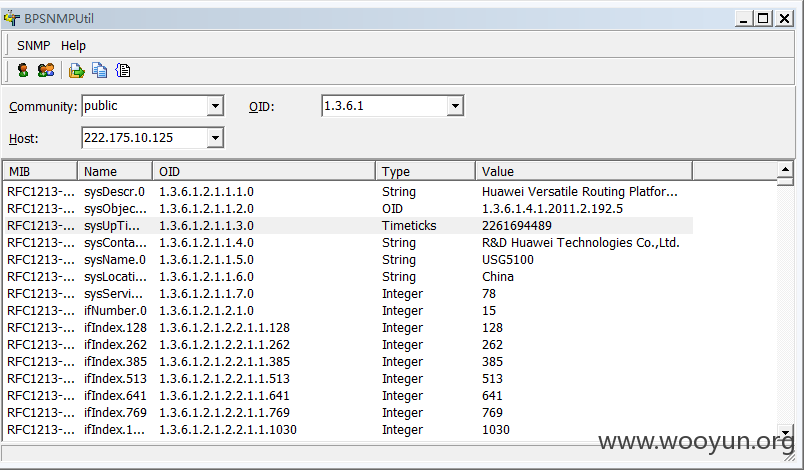Select the sysServi... row name
Screen dimensions: 804x470
coord(113,294)
